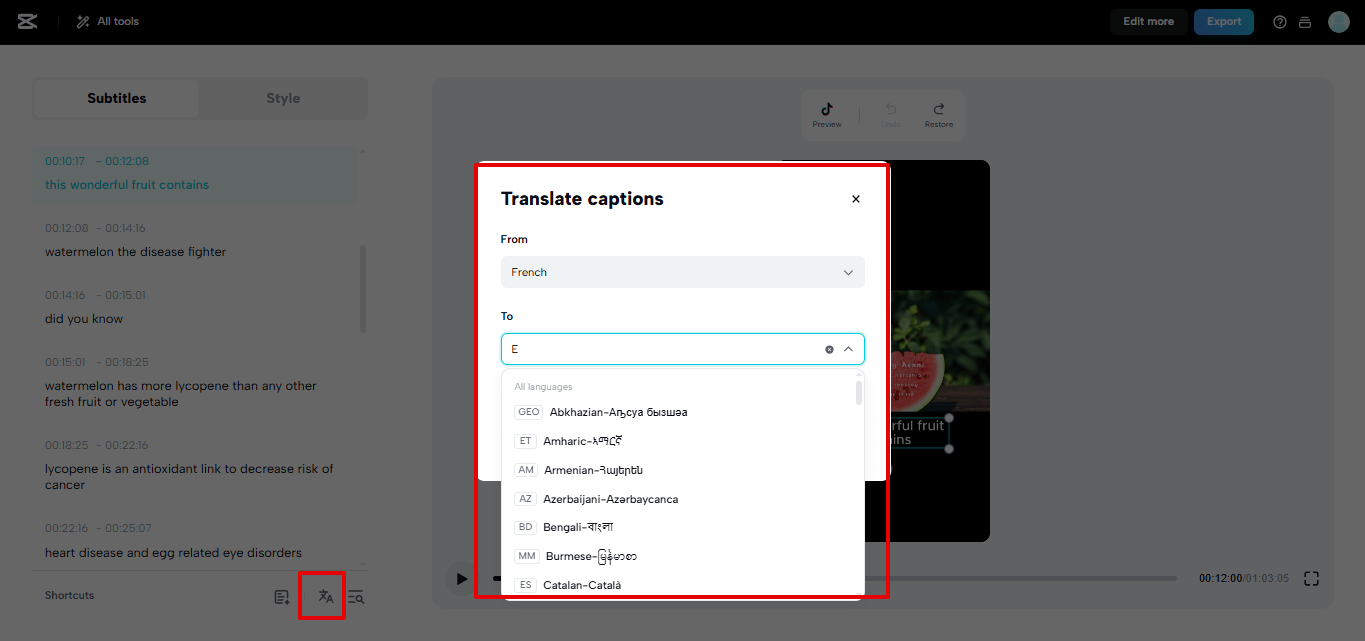Switch to the Style tab
Screen dimensions: 1365x641
[x=283, y=98]
